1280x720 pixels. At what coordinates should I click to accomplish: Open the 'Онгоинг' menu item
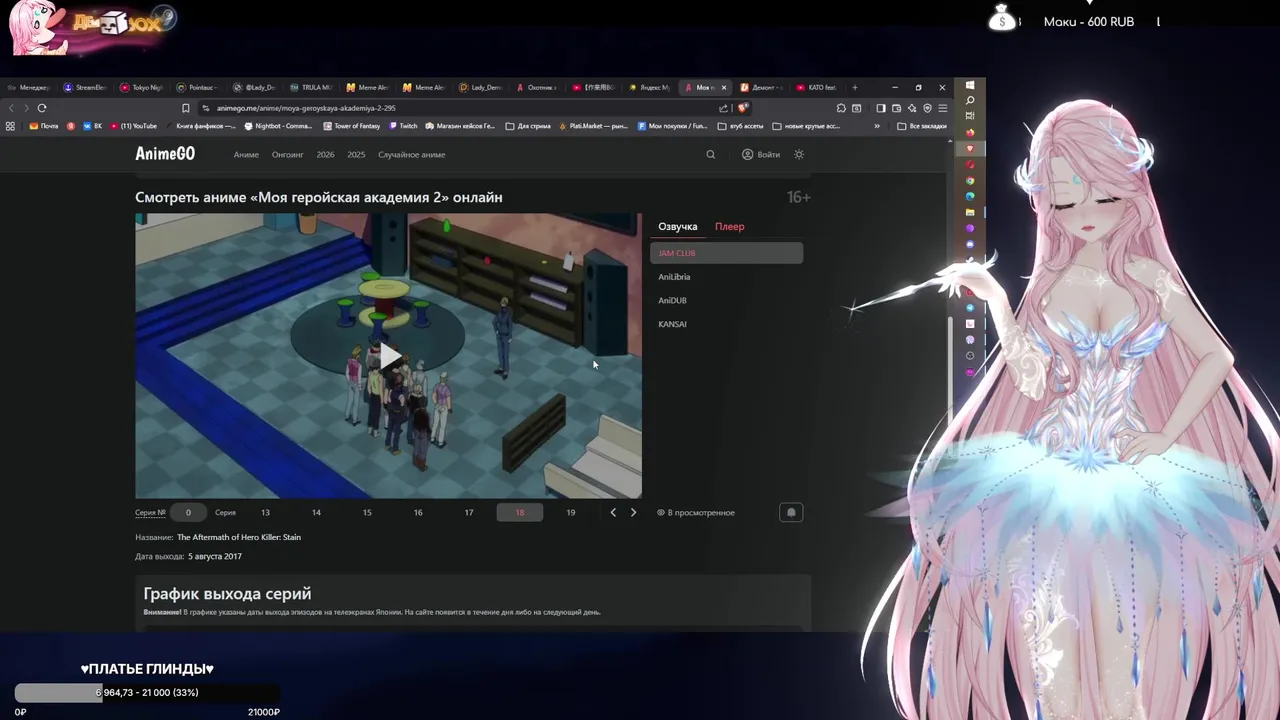pyautogui.click(x=287, y=155)
